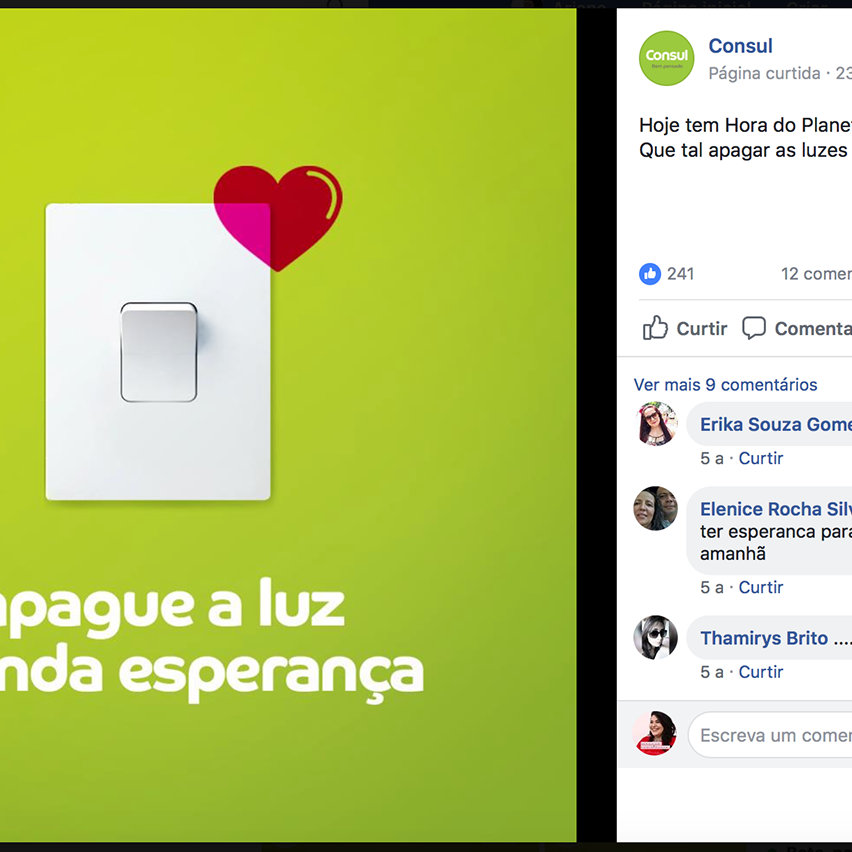This screenshot has height=852, width=852.
Task: Open Thamirys Brito profile picture
Action: tap(656, 637)
